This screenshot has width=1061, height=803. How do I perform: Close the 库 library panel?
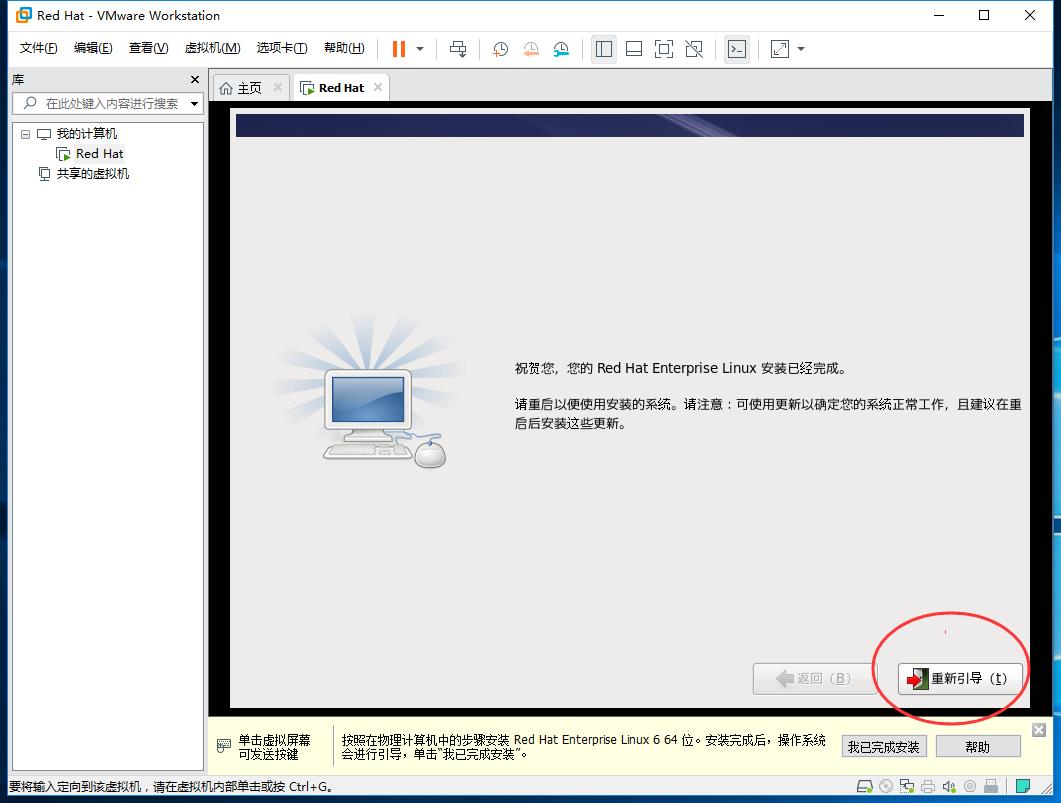(x=195, y=80)
